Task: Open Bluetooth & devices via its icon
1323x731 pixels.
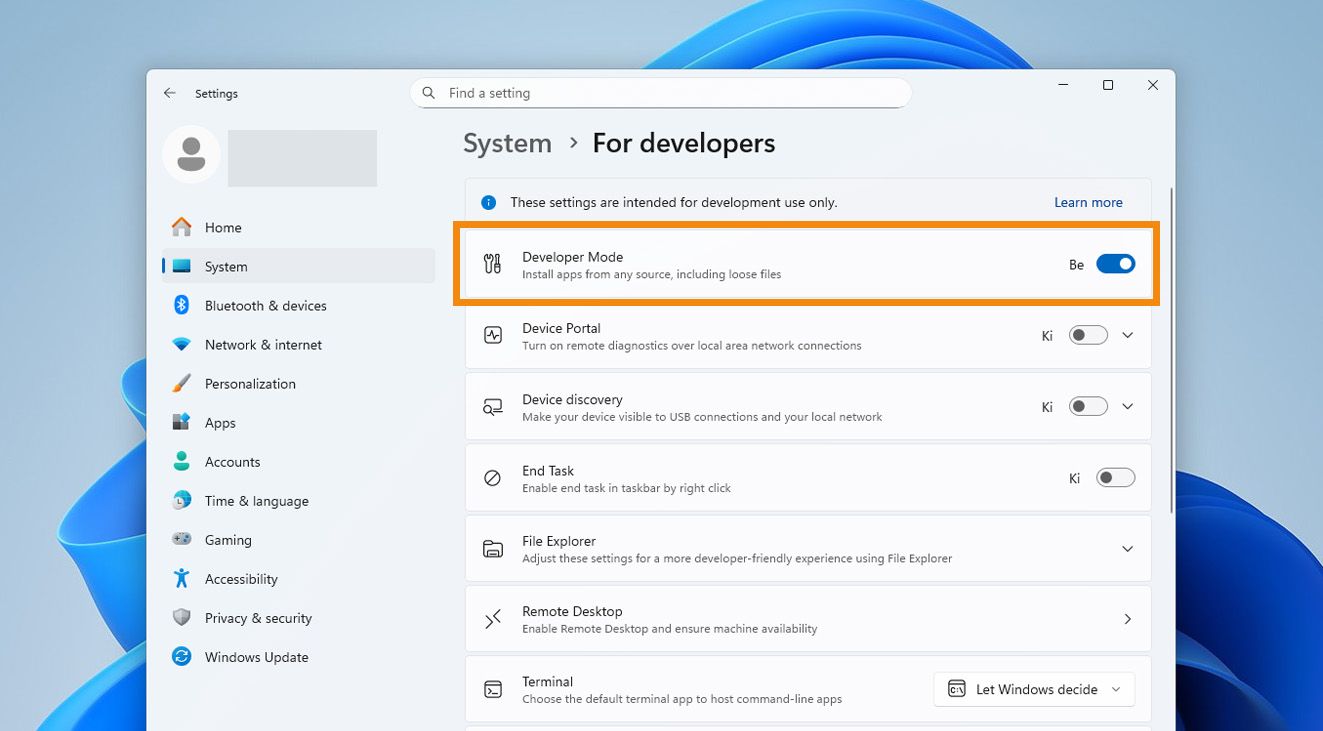Action: click(181, 305)
